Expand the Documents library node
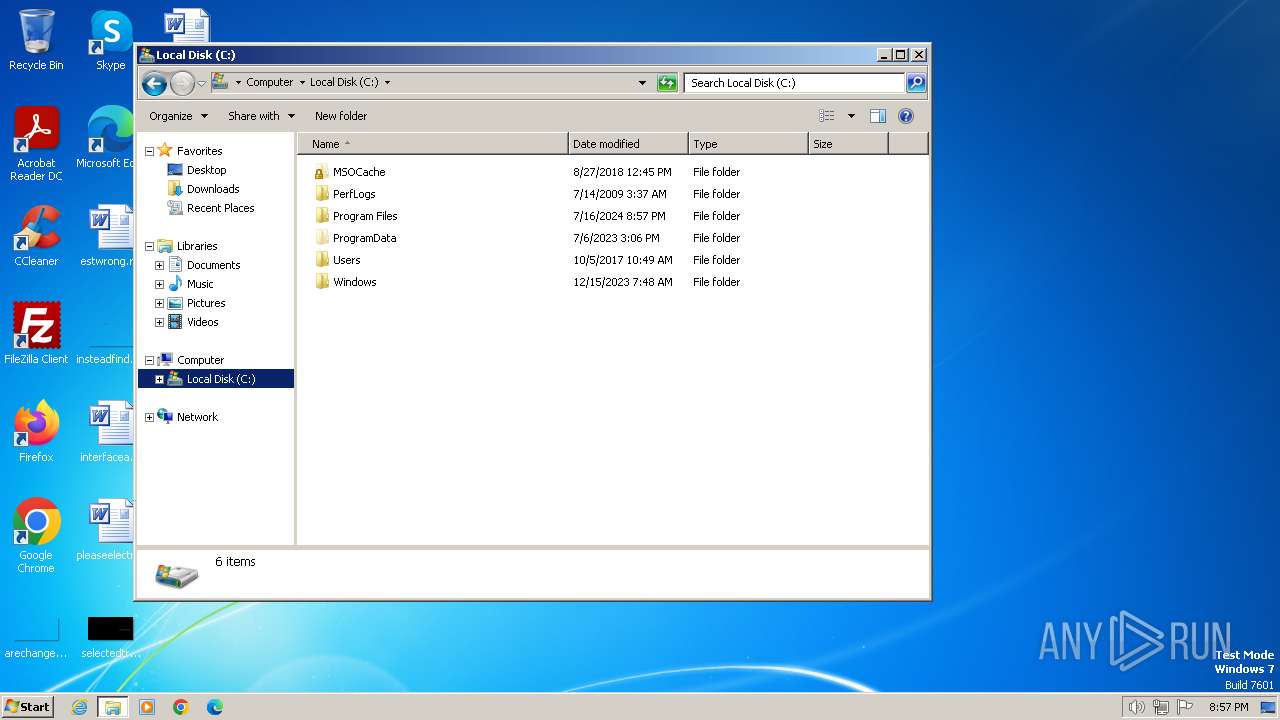This screenshot has width=1280, height=720. coord(159,265)
